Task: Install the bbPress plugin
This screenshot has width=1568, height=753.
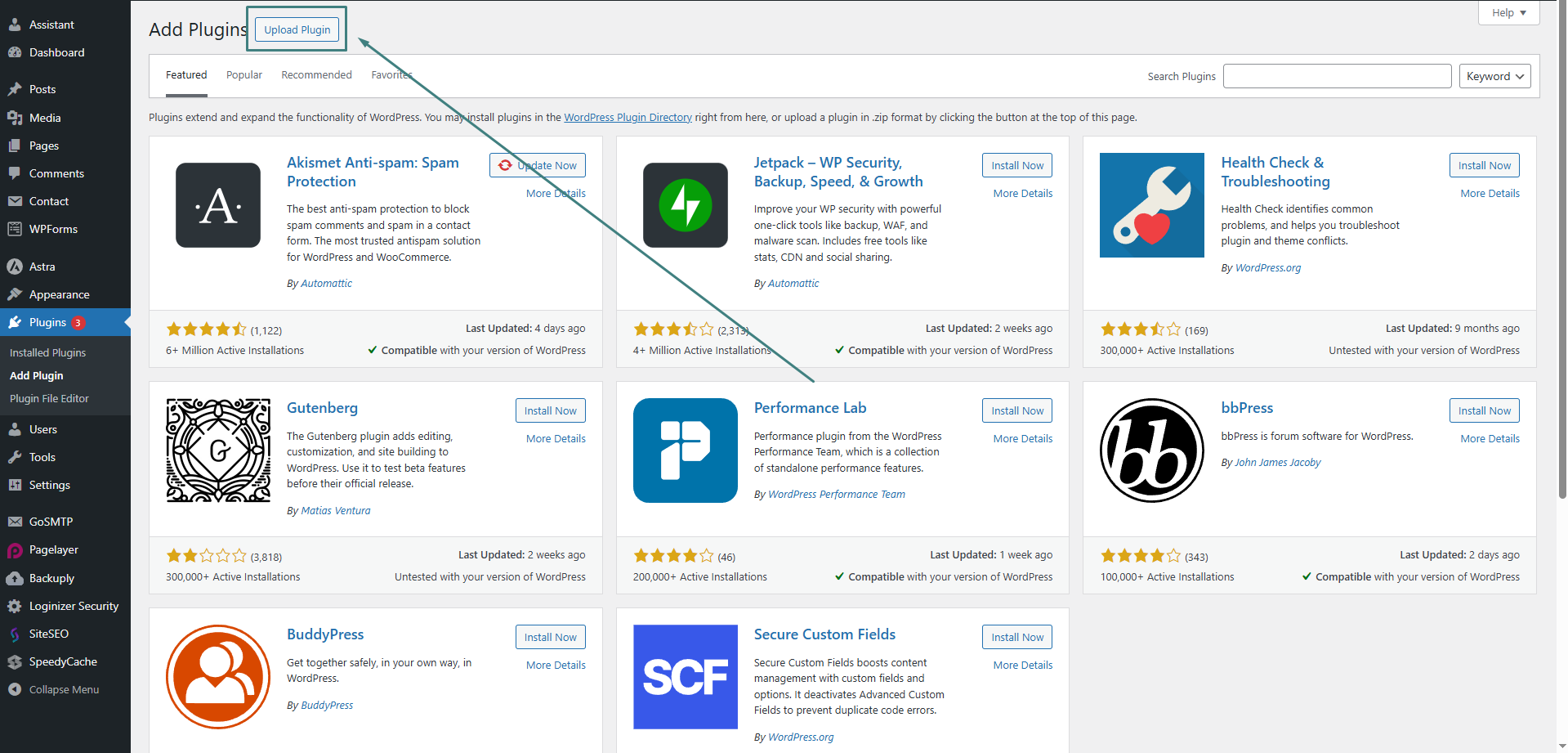Action: [x=1485, y=410]
